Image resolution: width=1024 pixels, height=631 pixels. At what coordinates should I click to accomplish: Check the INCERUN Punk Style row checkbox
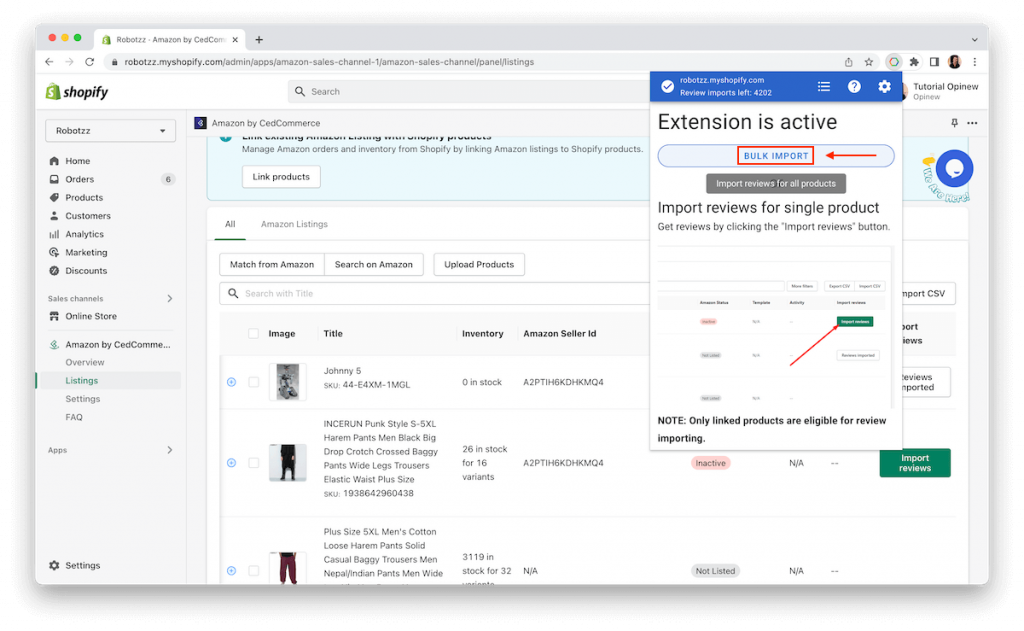point(253,463)
